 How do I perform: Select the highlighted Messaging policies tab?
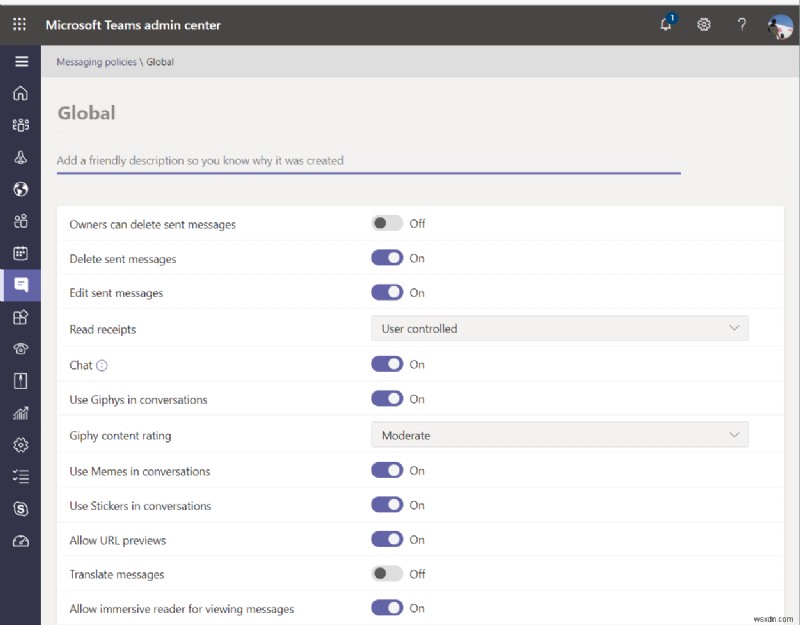click(20, 285)
